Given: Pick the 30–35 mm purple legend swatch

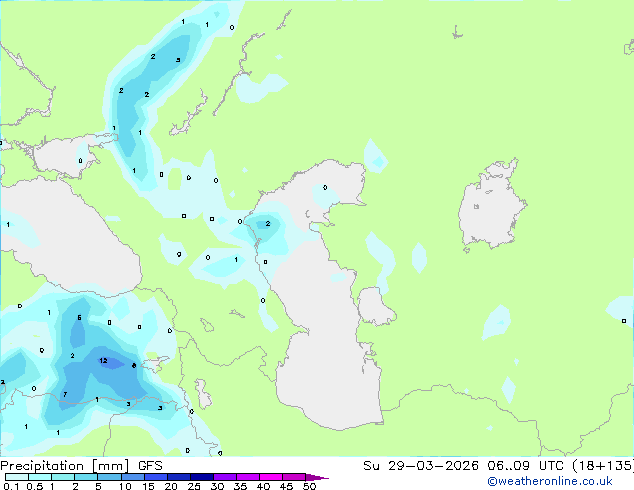Looking at the screenshot, I should coord(225,477).
